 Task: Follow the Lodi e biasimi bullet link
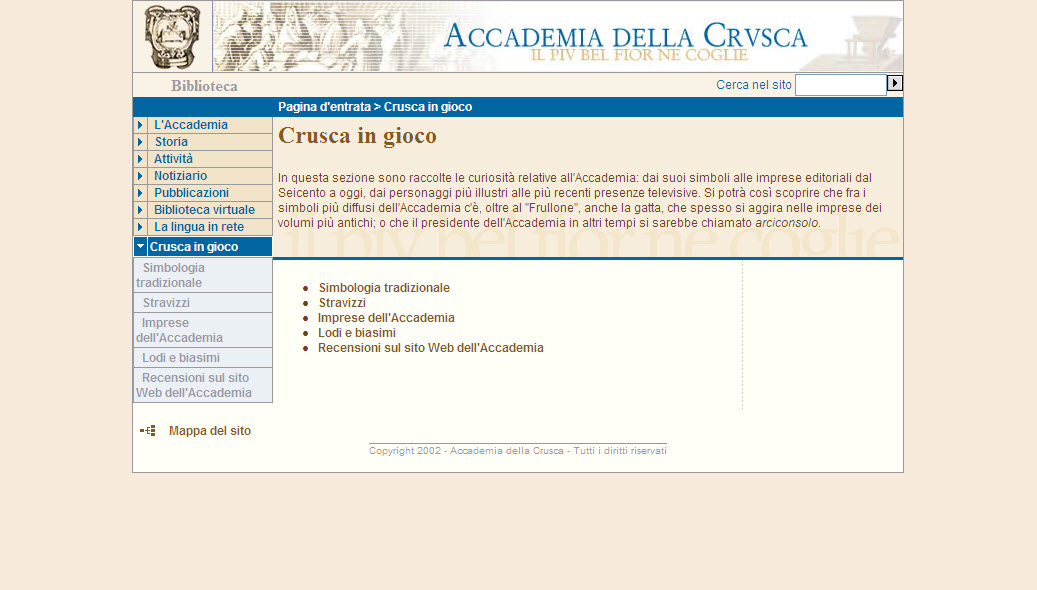click(356, 333)
